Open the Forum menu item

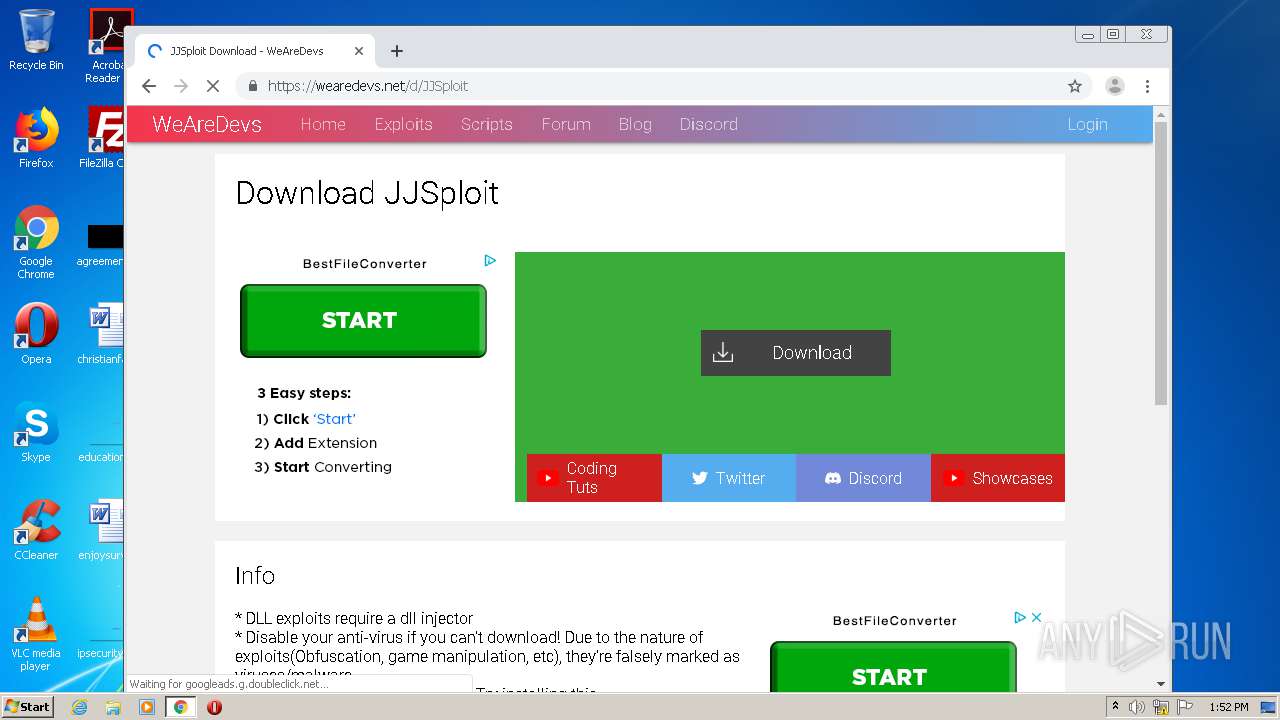pos(566,124)
